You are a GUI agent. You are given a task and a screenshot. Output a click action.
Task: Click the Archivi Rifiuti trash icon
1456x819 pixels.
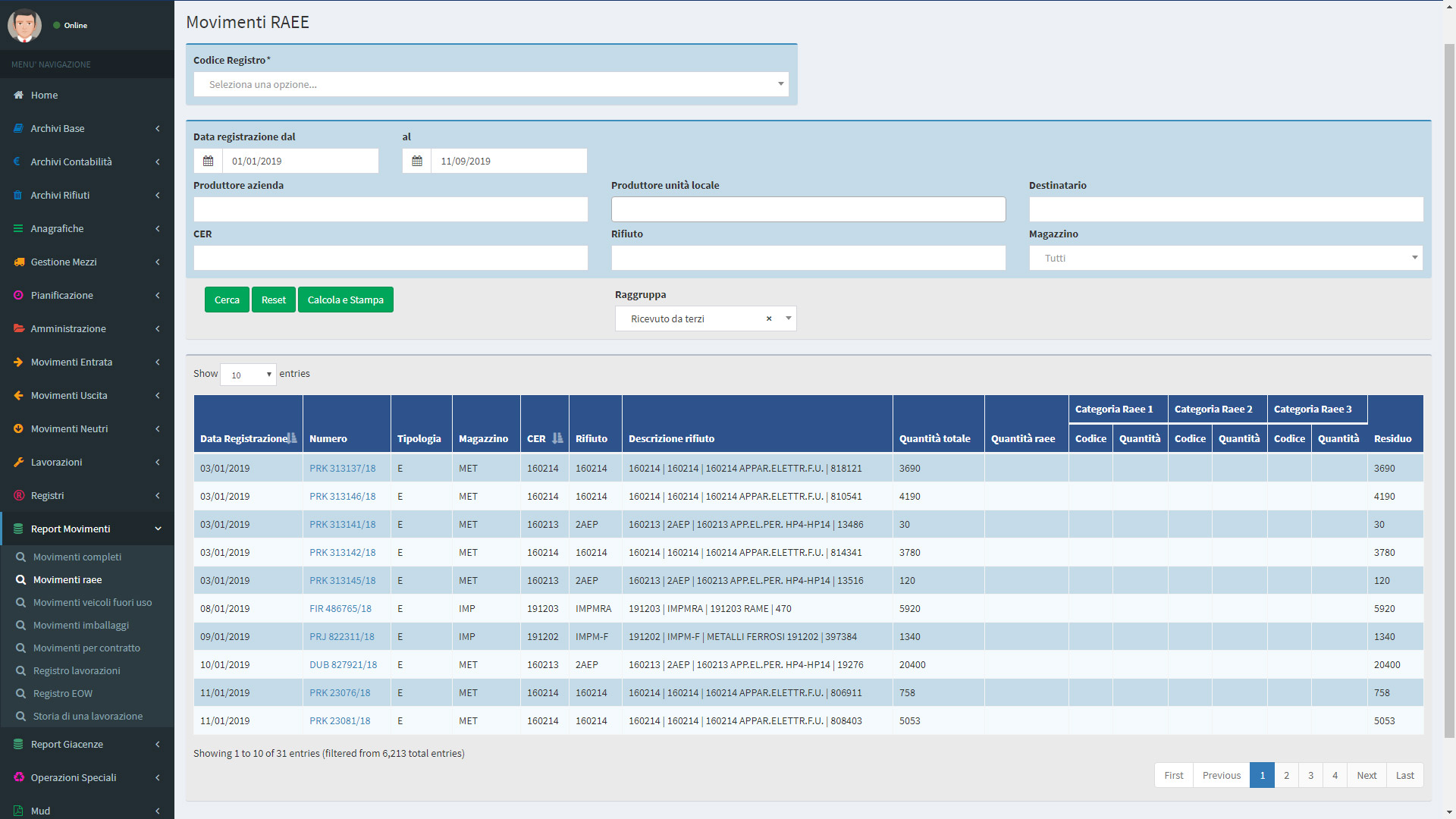pos(18,195)
